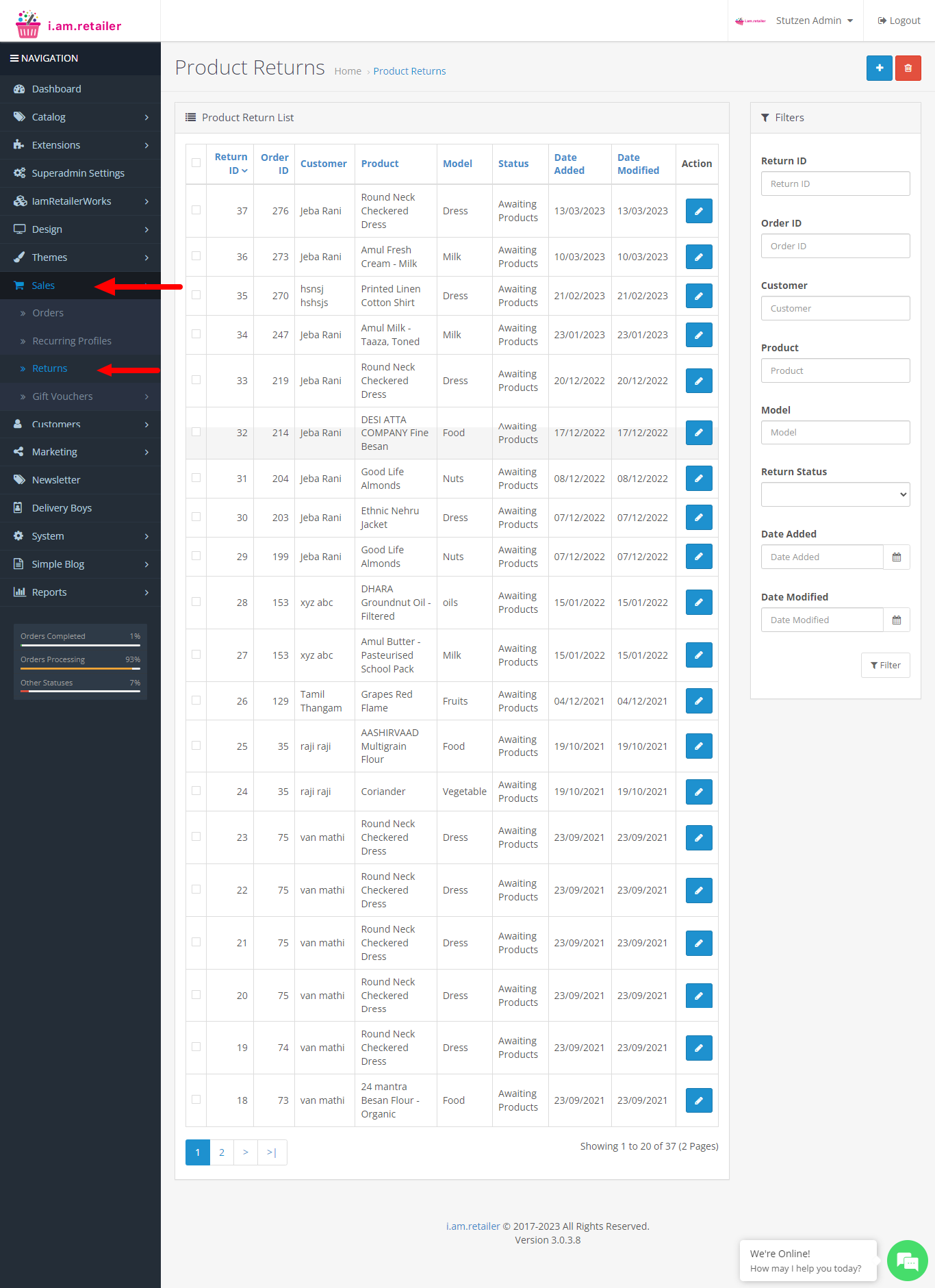Expand the Themes menu
Screen dimensions: 935x1288
click(80, 257)
